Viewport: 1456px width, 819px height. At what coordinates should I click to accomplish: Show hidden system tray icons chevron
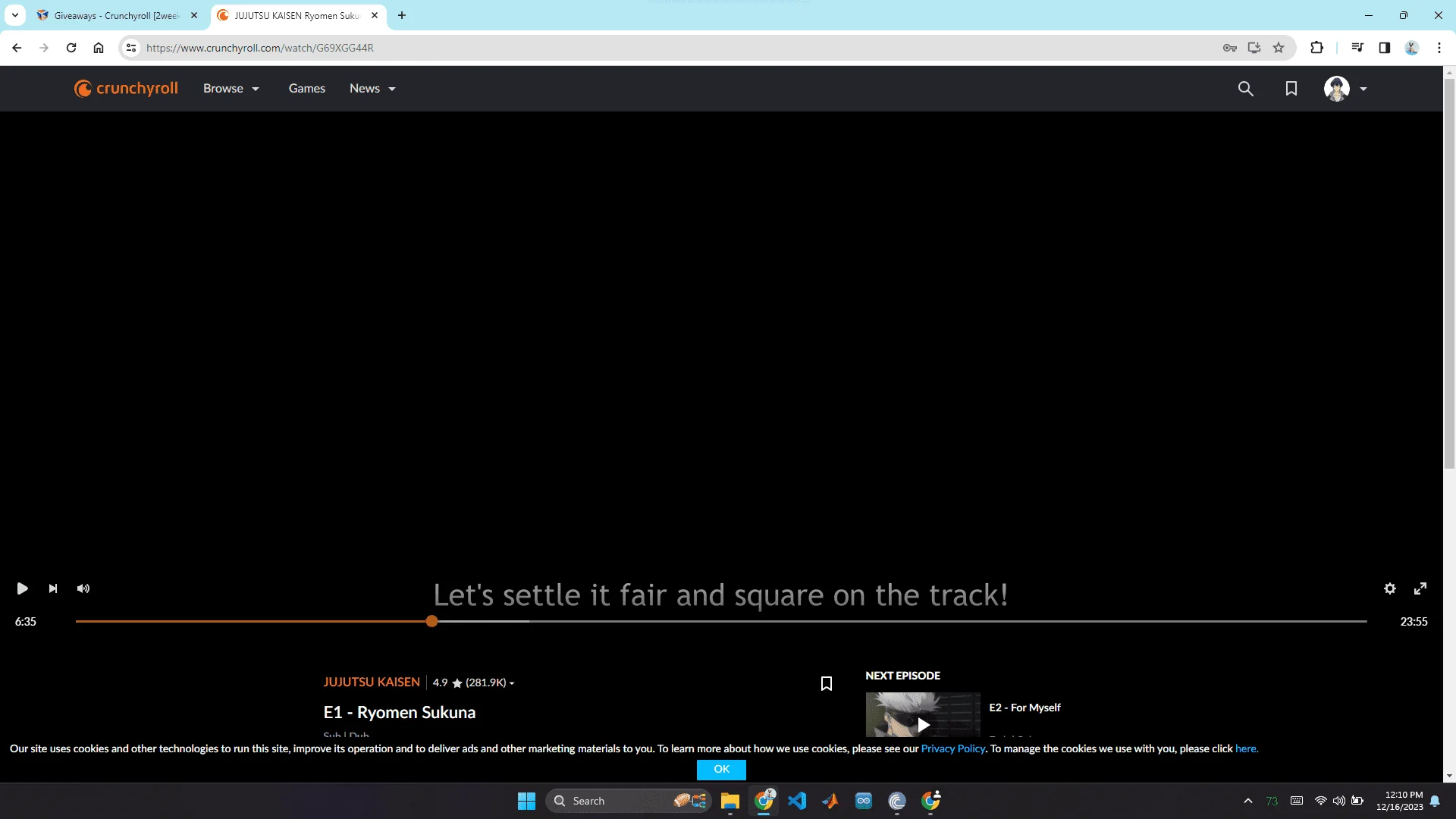[x=1247, y=801]
